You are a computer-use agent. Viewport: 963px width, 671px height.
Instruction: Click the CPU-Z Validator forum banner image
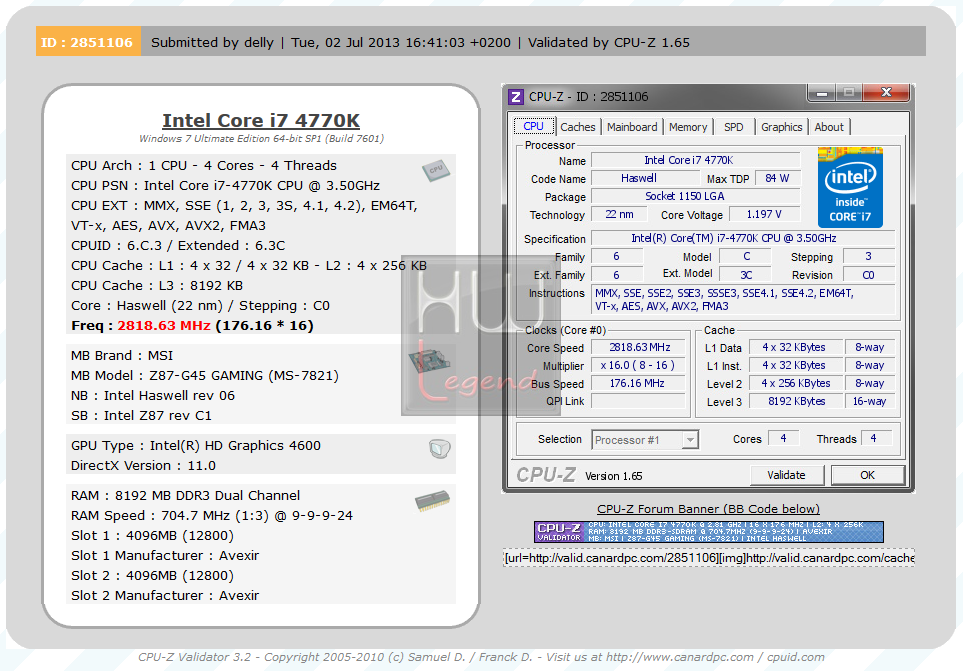709,532
